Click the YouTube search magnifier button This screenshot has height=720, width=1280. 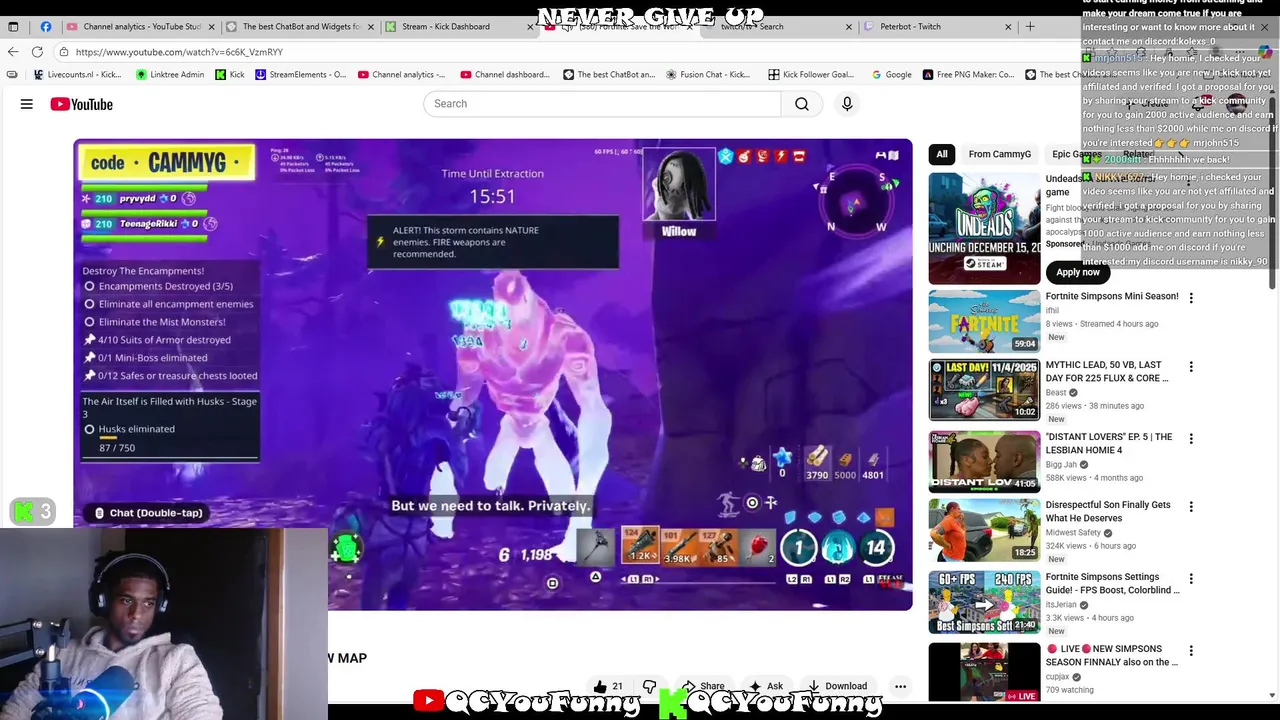coord(802,104)
